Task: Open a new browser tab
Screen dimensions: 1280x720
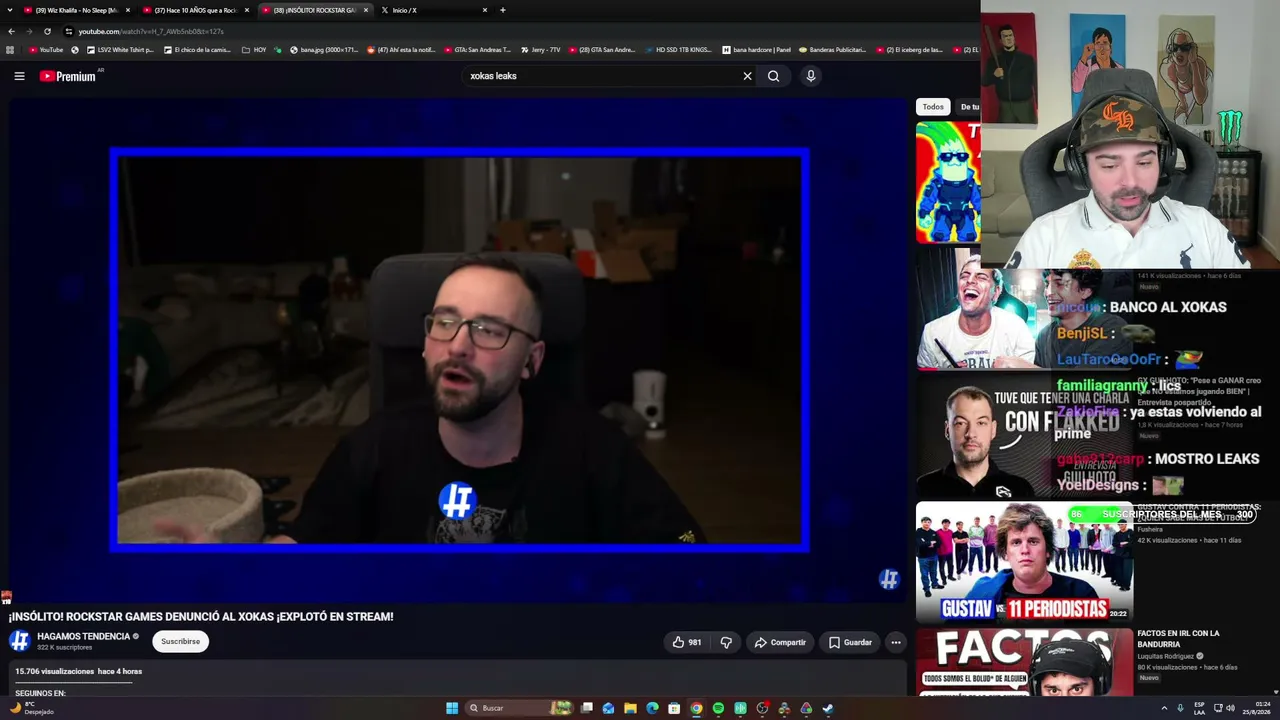Action: pos(502,10)
